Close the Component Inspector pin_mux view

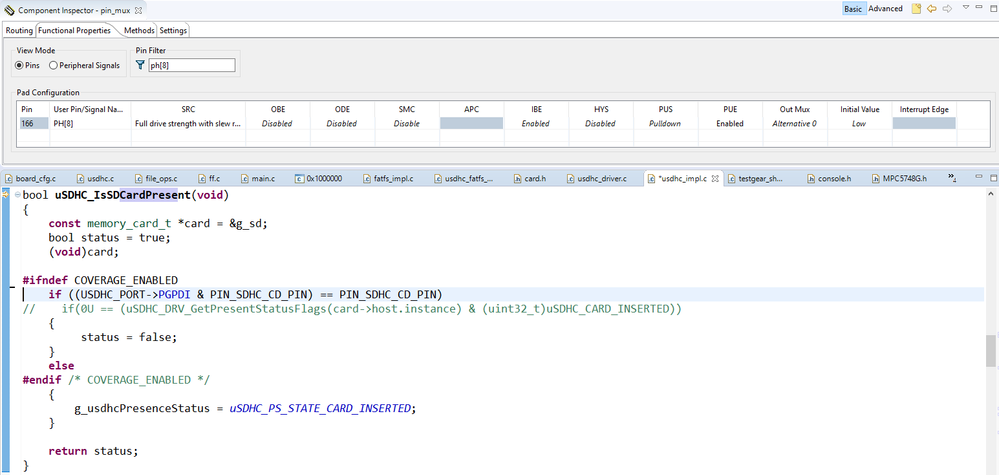[138, 11]
